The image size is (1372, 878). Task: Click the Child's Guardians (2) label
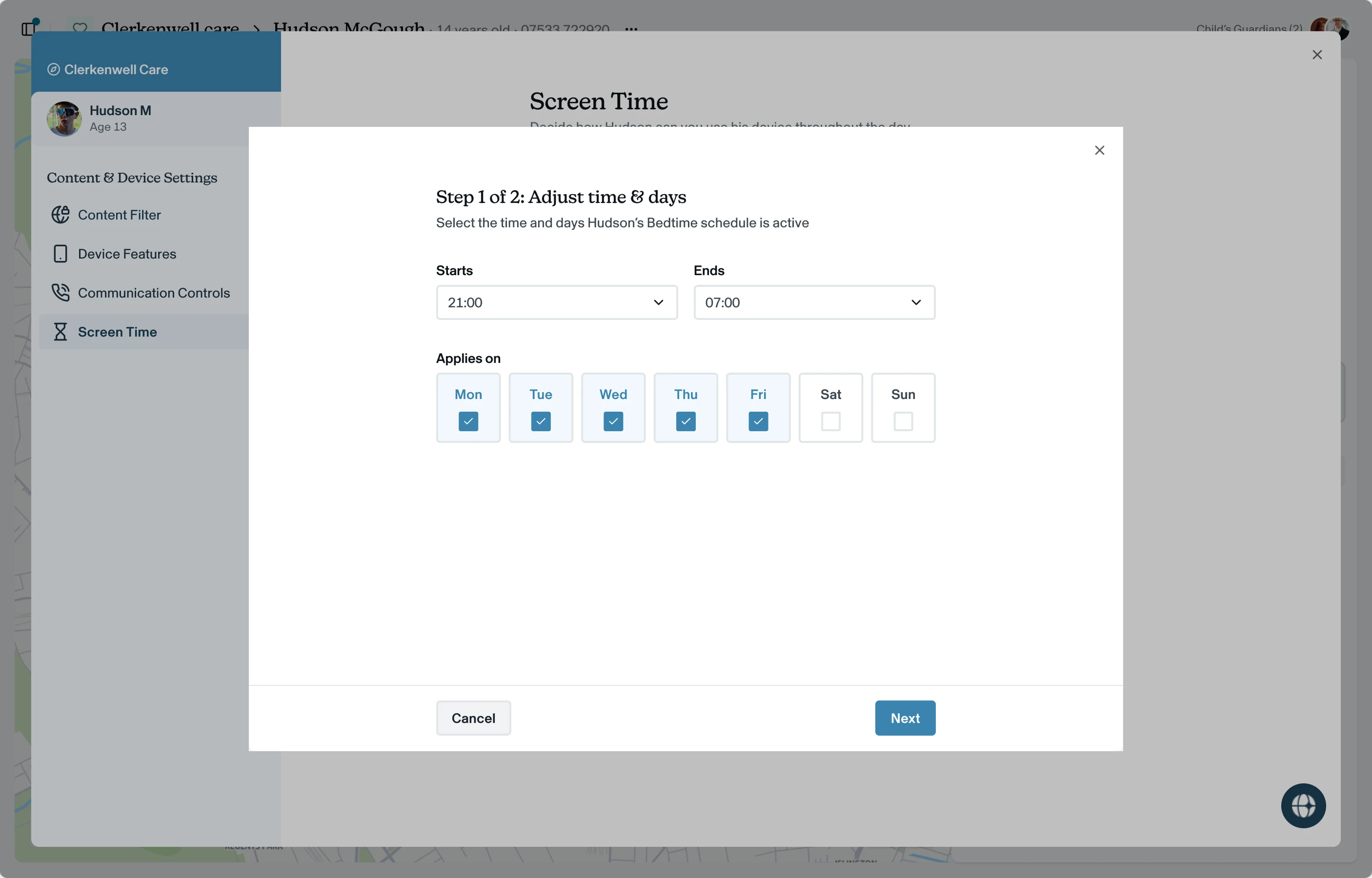click(1249, 28)
